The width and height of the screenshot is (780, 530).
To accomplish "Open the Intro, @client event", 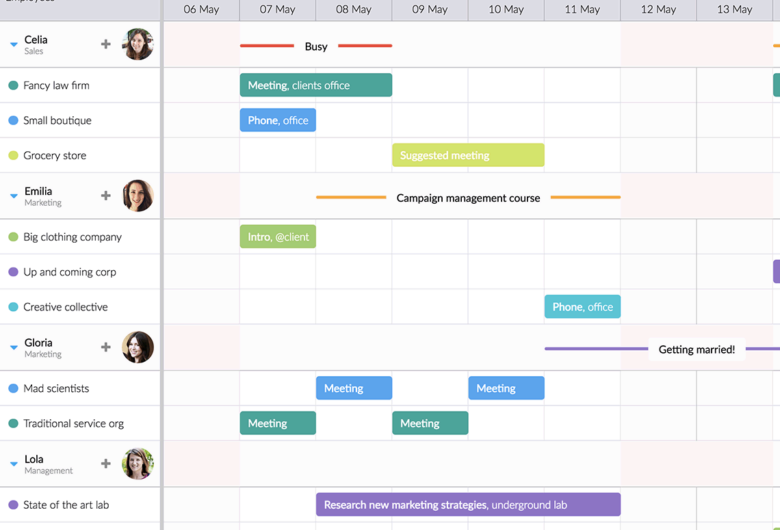I will (x=278, y=236).
